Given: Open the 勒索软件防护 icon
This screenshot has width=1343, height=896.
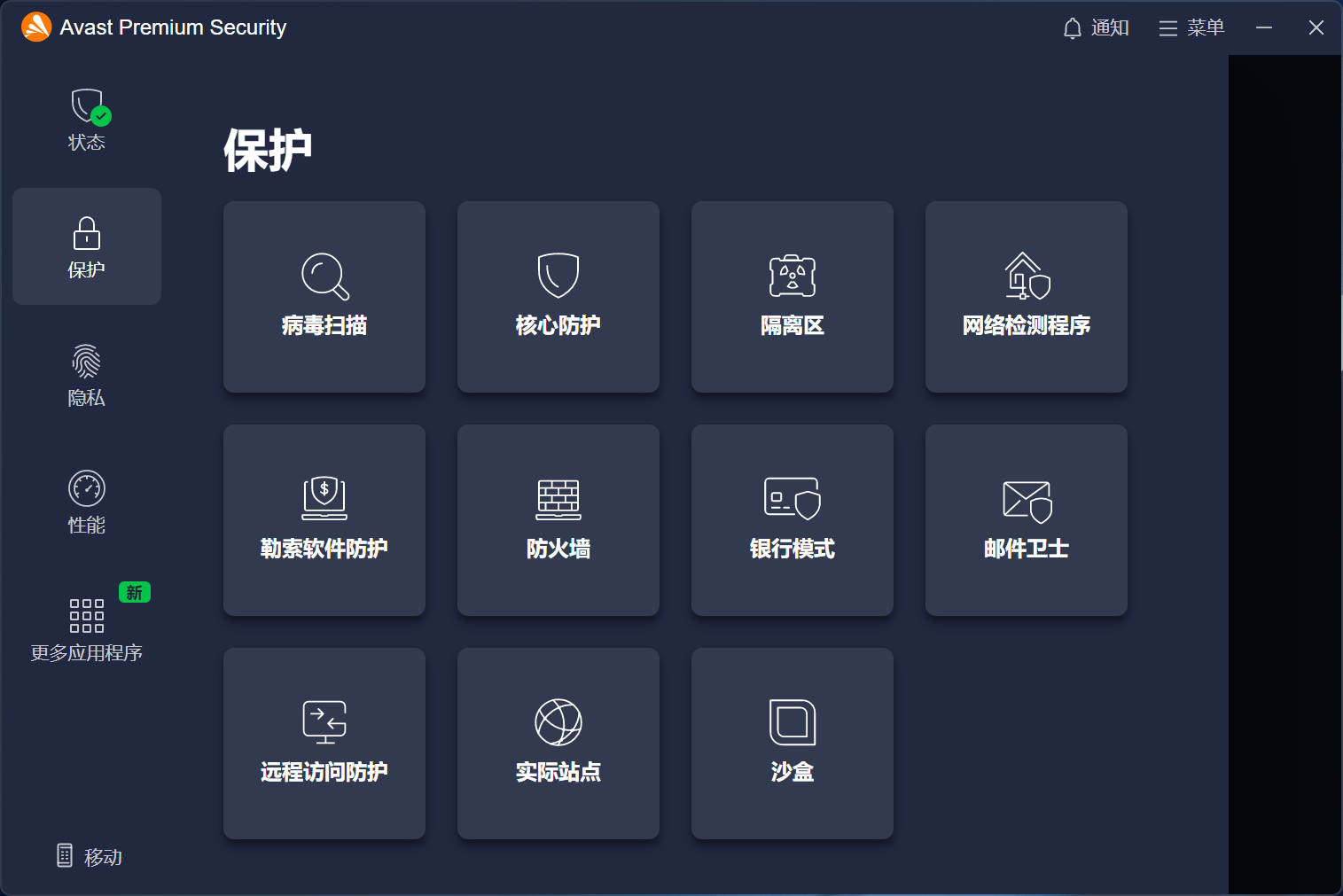Looking at the screenshot, I should click(x=324, y=499).
